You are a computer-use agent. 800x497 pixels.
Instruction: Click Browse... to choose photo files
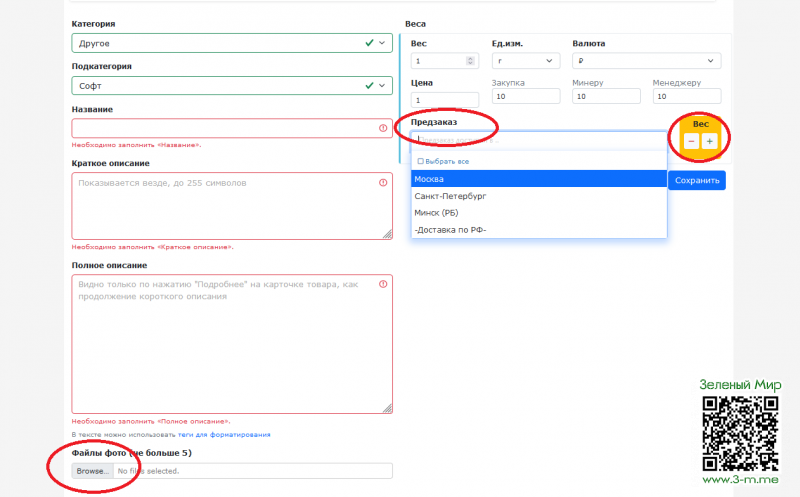[91, 471]
